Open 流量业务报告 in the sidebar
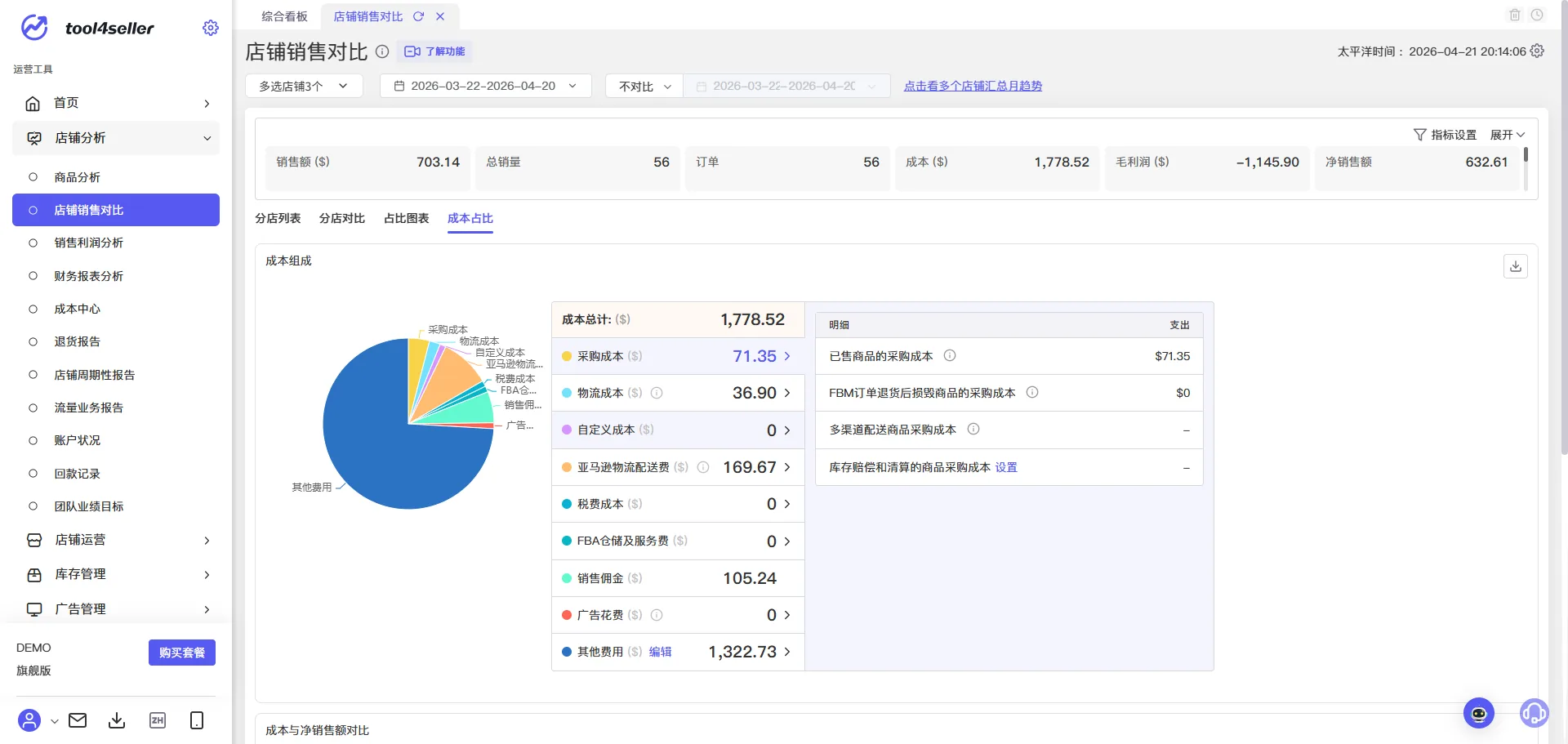Screen dimensions: 1568x744 [116, 408]
